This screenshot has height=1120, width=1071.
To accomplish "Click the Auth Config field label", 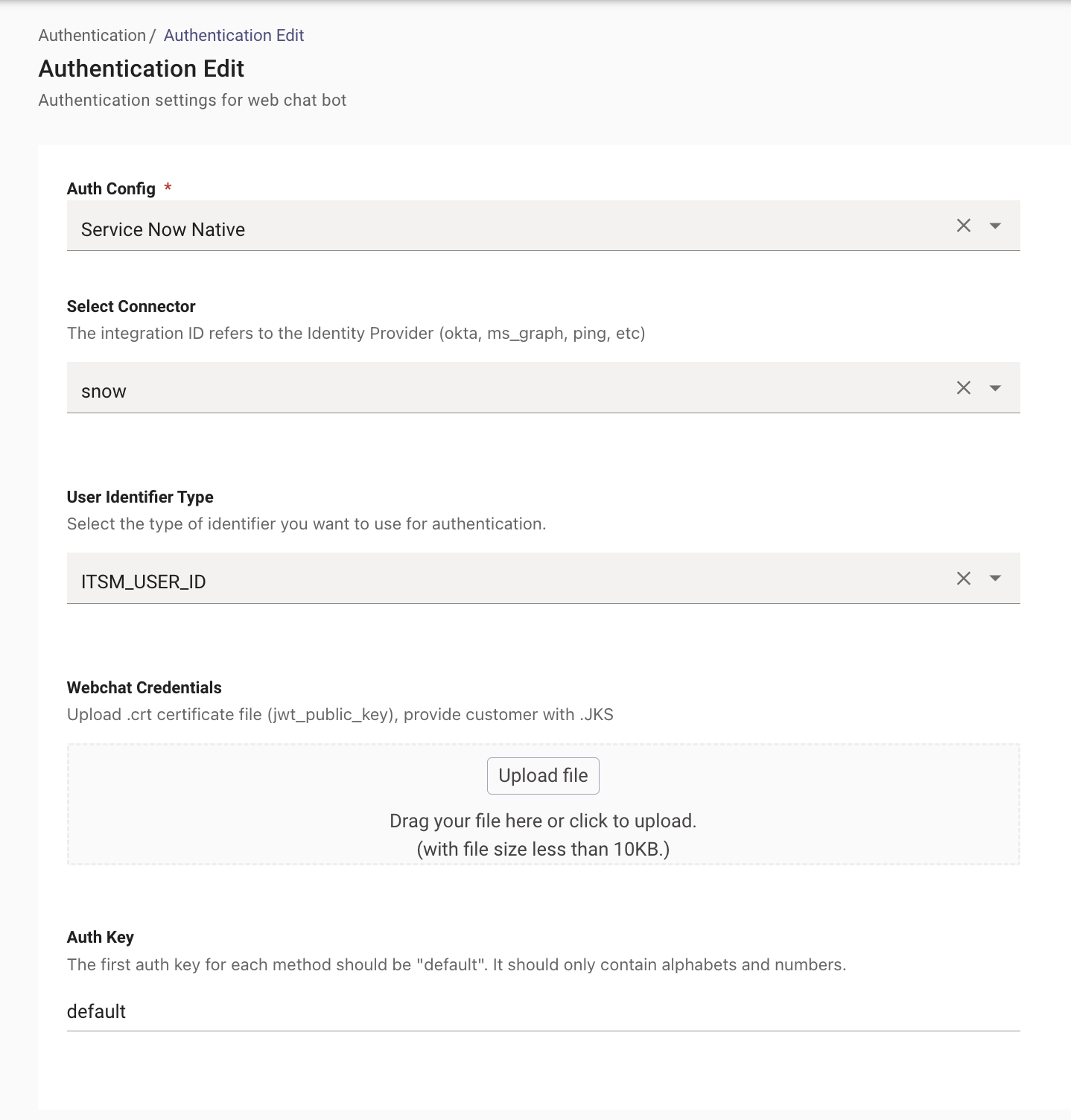I will (x=111, y=188).
